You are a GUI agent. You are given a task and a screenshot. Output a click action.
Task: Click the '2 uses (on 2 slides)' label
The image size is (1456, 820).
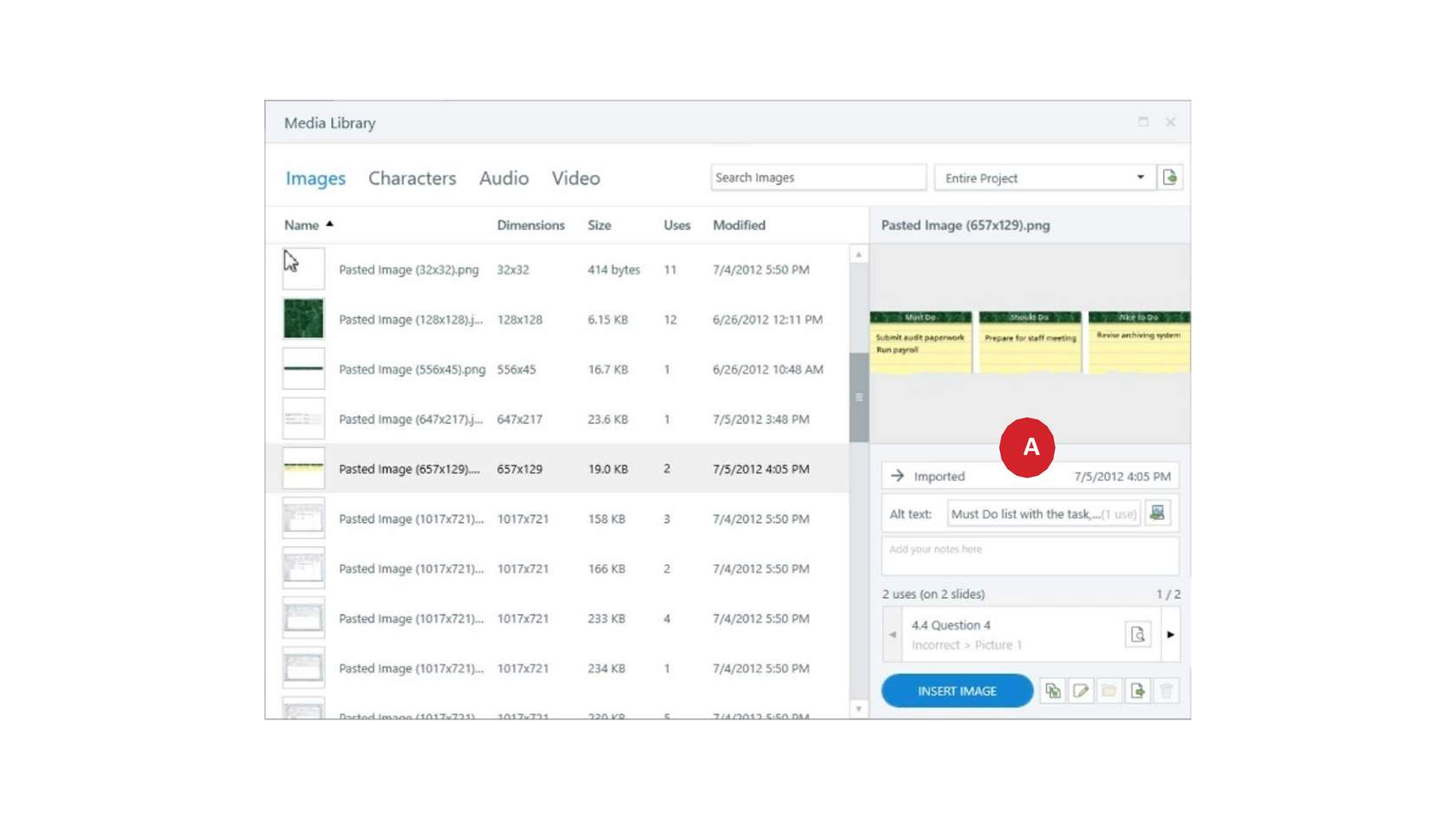pos(933,595)
